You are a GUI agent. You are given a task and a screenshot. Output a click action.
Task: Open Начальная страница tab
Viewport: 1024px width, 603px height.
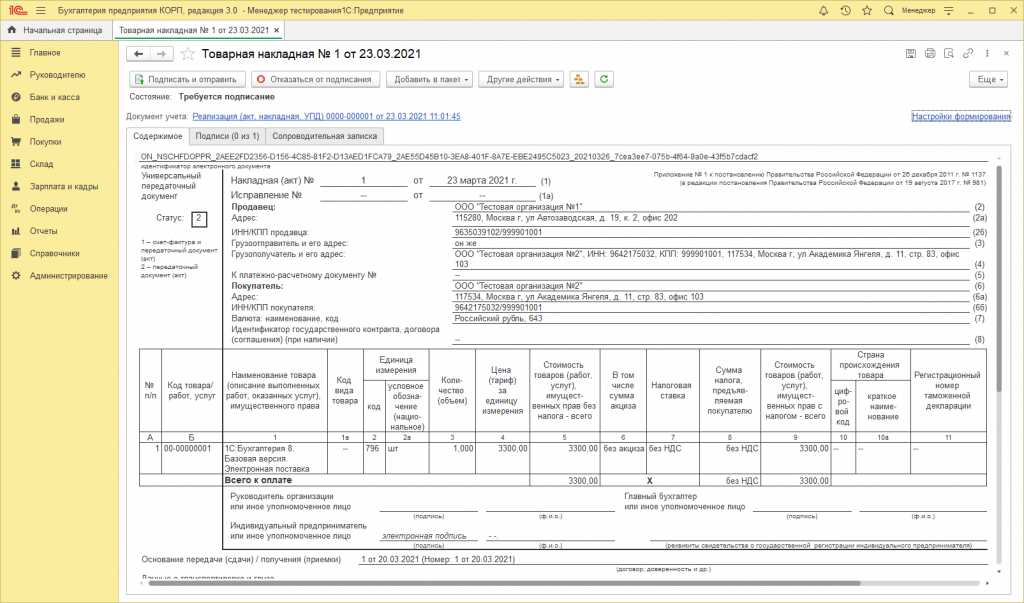coord(57,30)
